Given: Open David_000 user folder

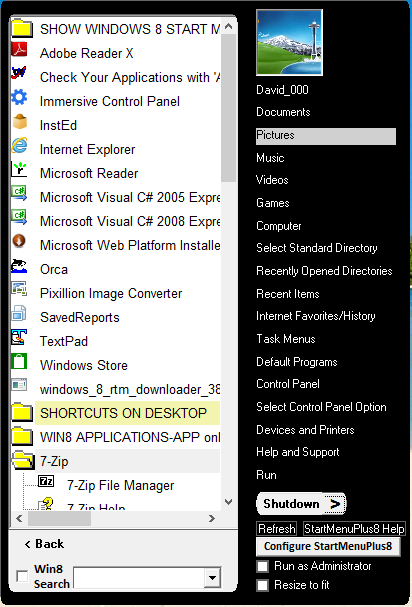Looking at the screenshot, I should [x=282, y=90].
